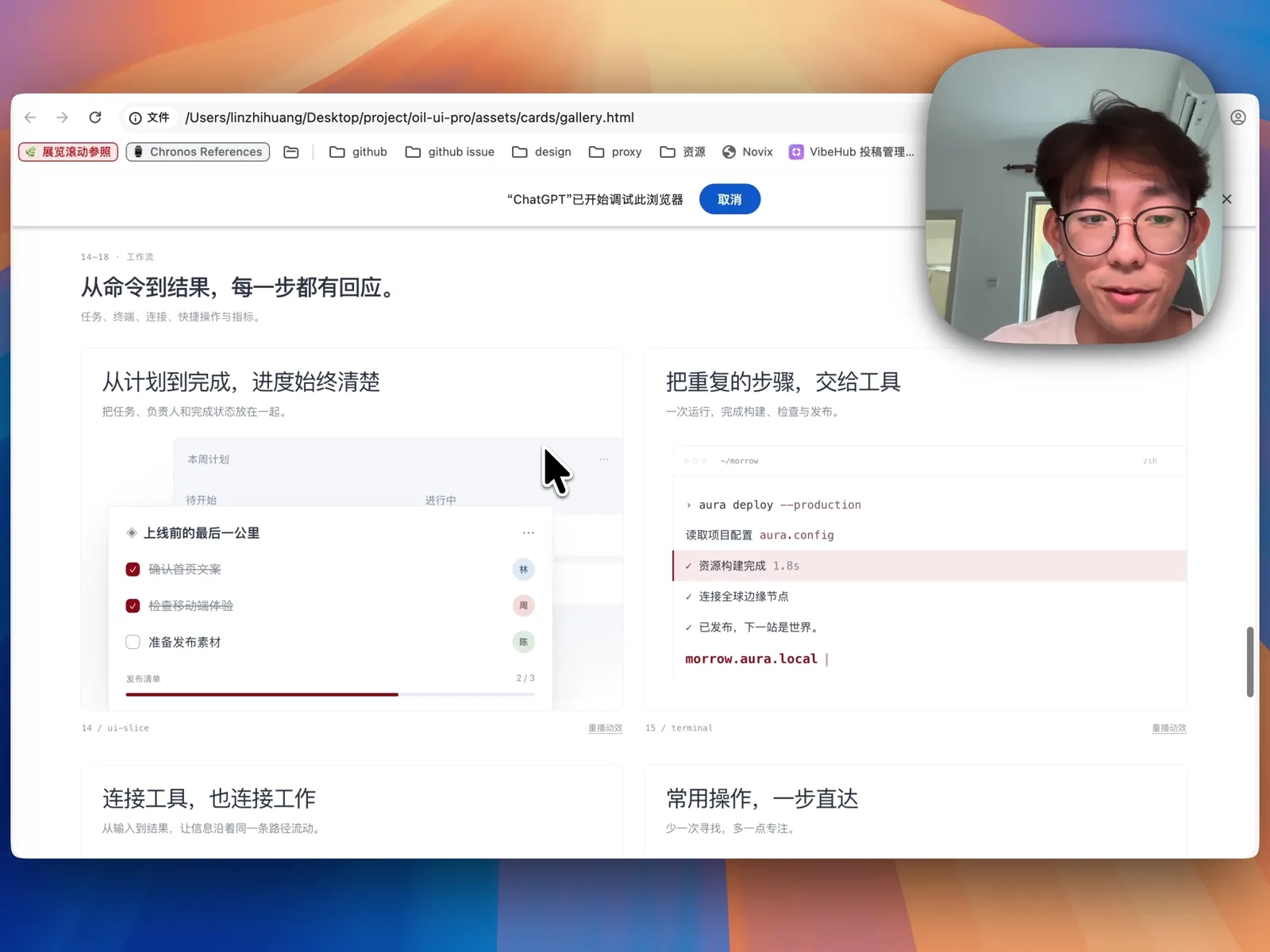This screenshot has width=1270, height=952.
Task: Open the proxy bookmark folder
Action: coord(615,152)
